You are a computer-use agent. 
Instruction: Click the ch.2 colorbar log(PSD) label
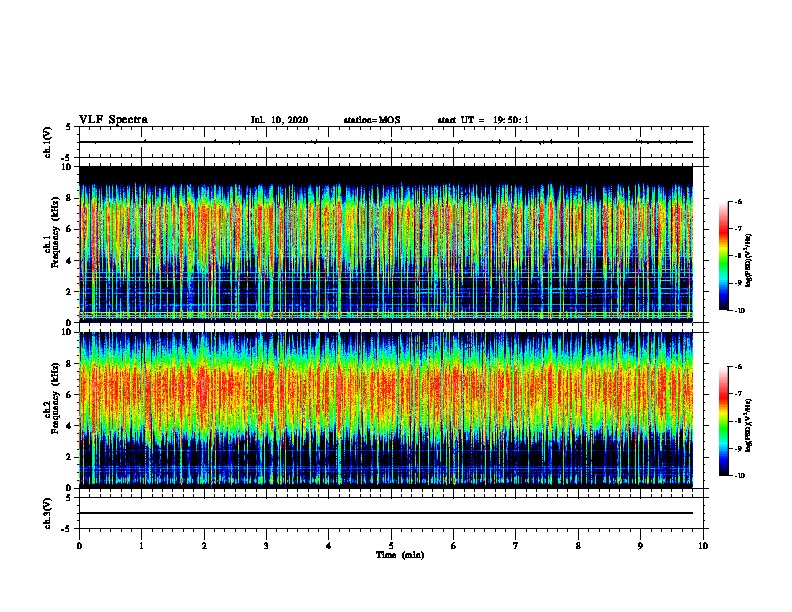pyautogui.click(x=749, y=425)
